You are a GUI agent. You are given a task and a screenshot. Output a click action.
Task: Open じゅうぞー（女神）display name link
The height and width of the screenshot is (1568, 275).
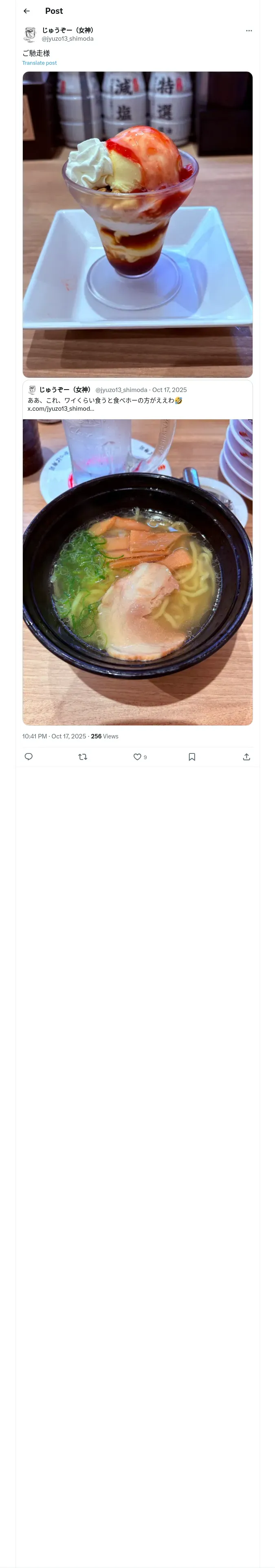point(68,30)
